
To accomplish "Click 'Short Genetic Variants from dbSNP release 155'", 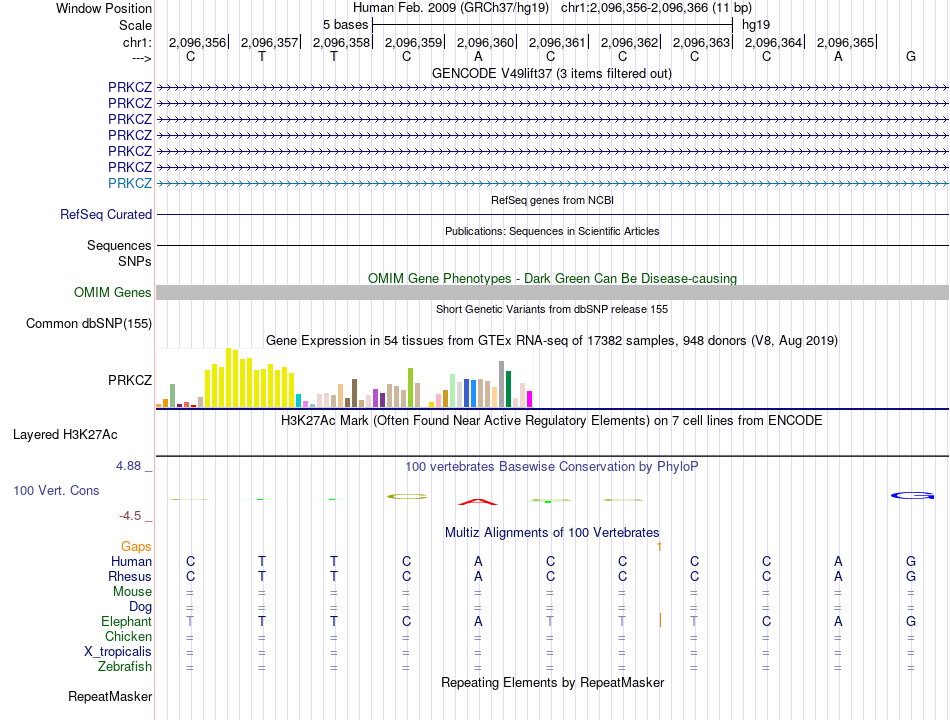I will coord(552,309).
